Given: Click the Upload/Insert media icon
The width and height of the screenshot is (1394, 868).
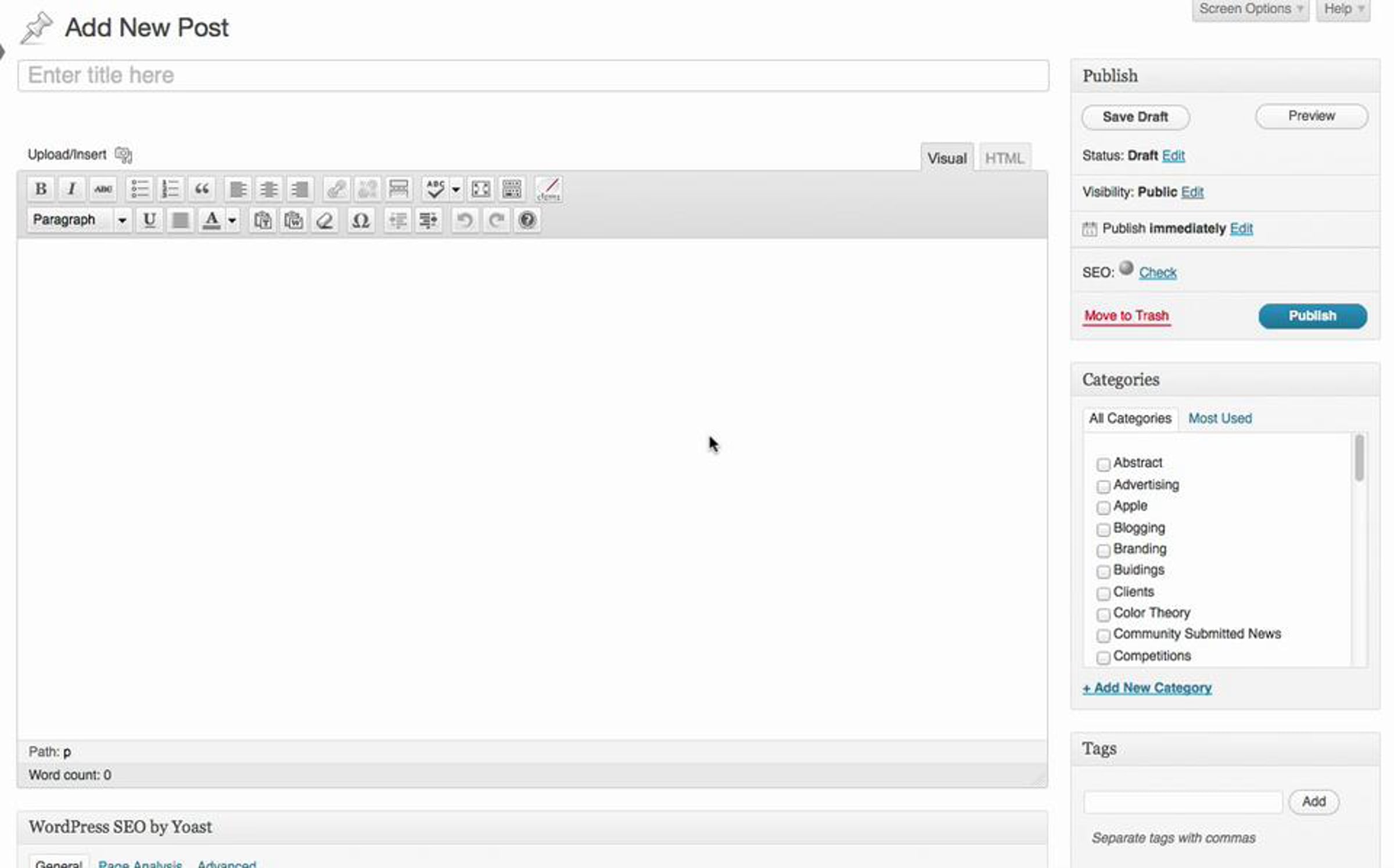Looking at the screenshot, I should (x=123, y=155).
